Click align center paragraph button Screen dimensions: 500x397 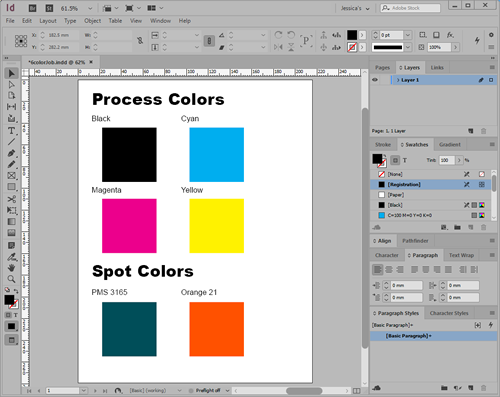[389, 269]
